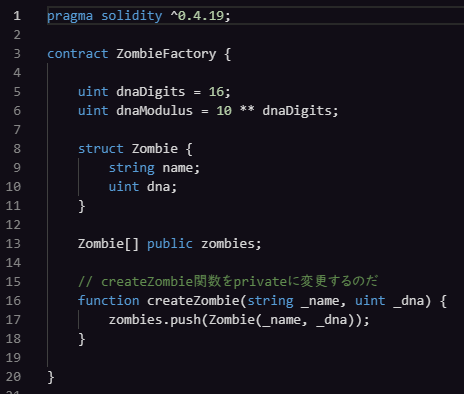Click line number 8 in the gutter

click(x=17, y=149)
